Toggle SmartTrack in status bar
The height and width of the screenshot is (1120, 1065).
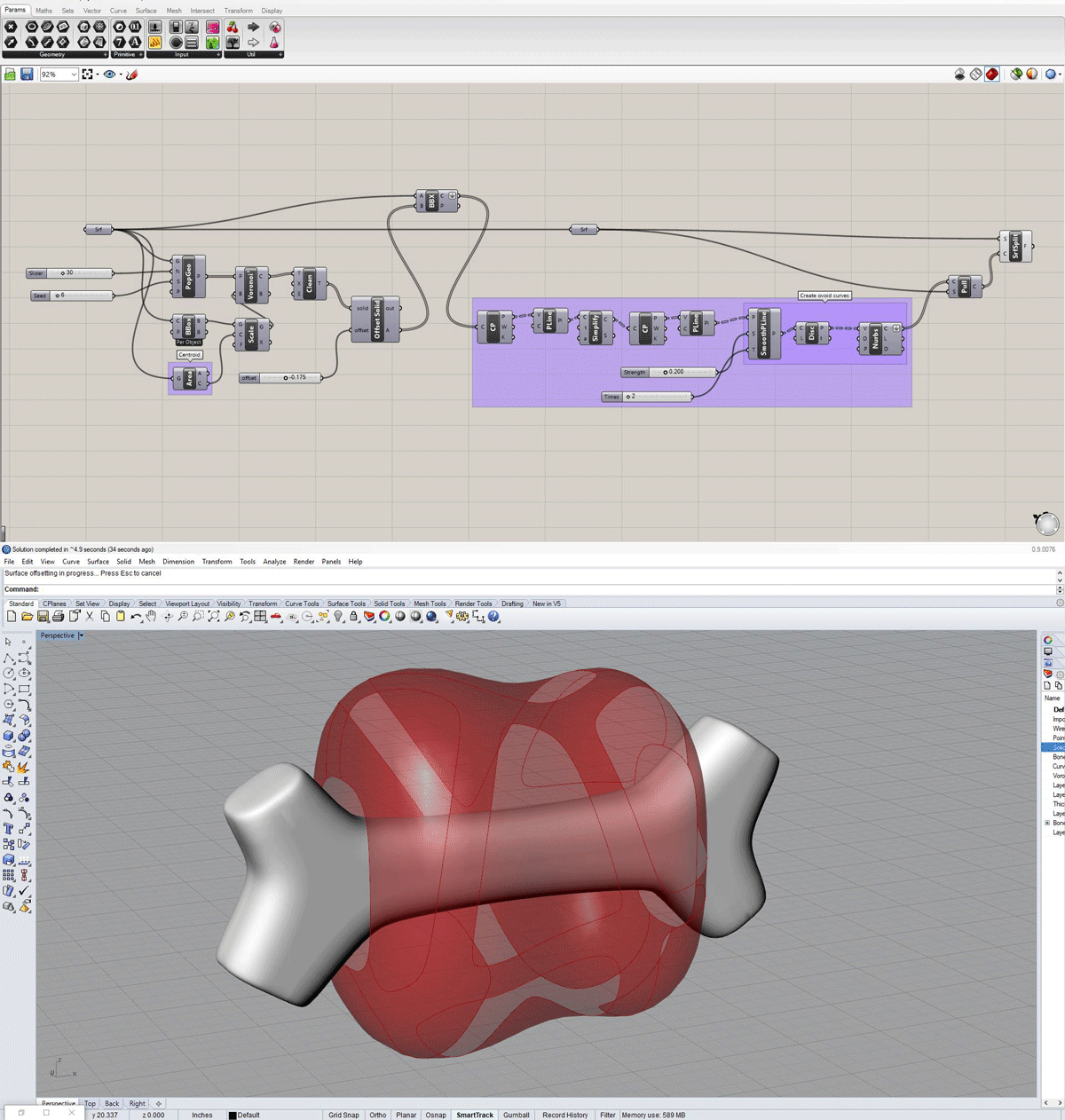pos(475,1116)
